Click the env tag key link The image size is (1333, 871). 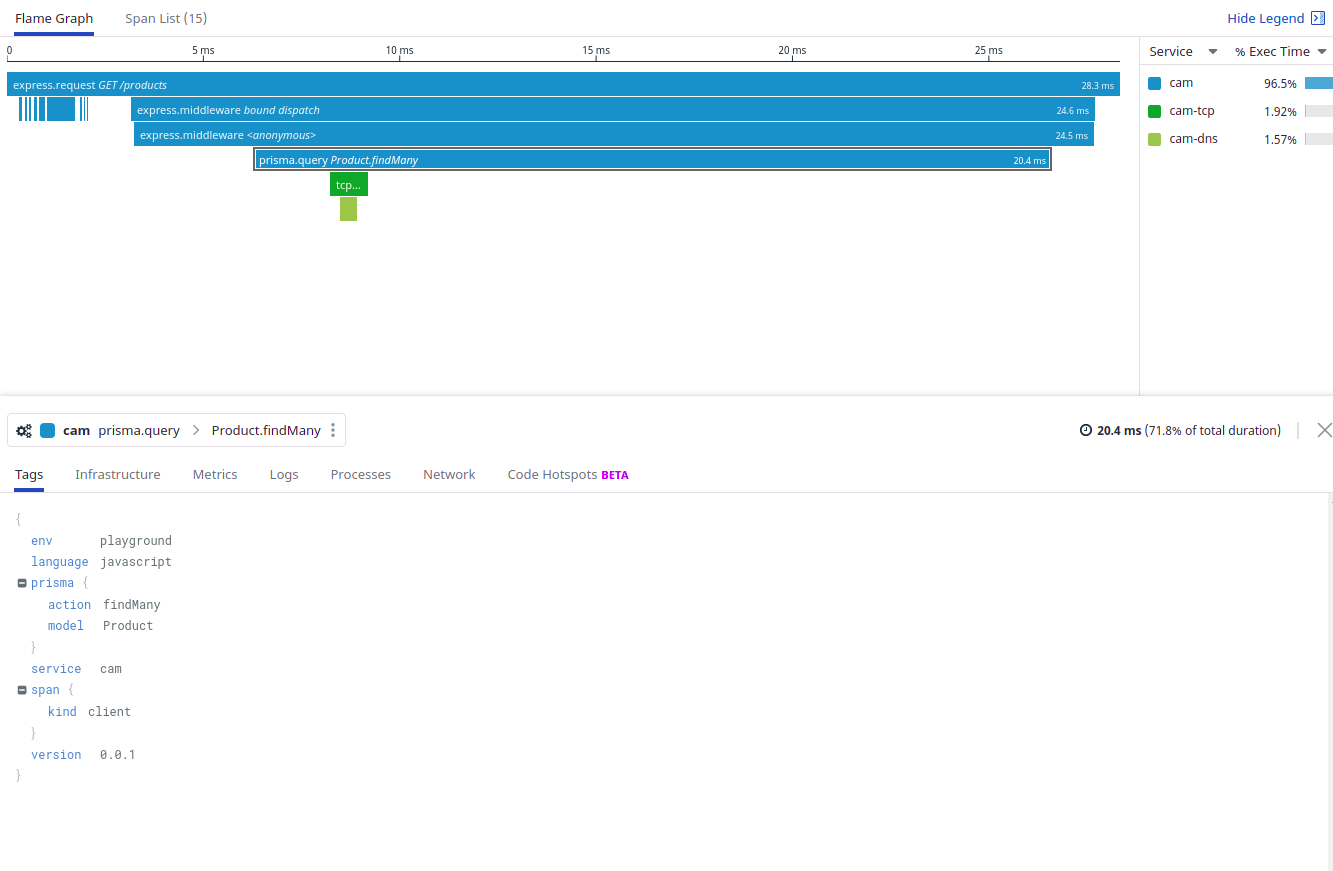click(x=41, y=540)
